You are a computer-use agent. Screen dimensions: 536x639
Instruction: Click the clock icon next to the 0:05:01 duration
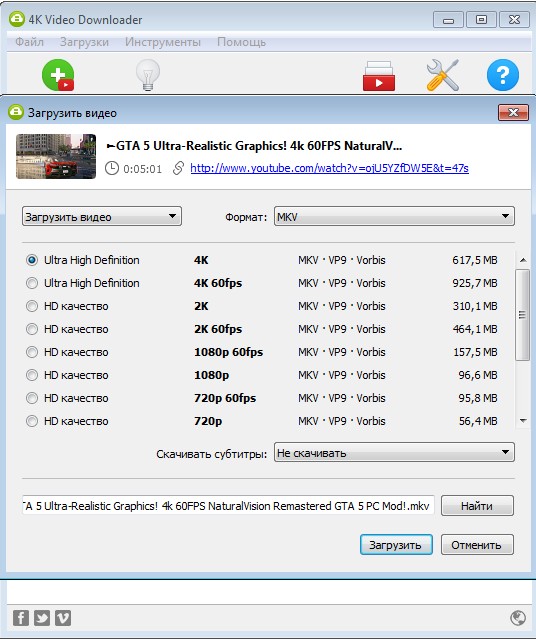pos(112,168)
